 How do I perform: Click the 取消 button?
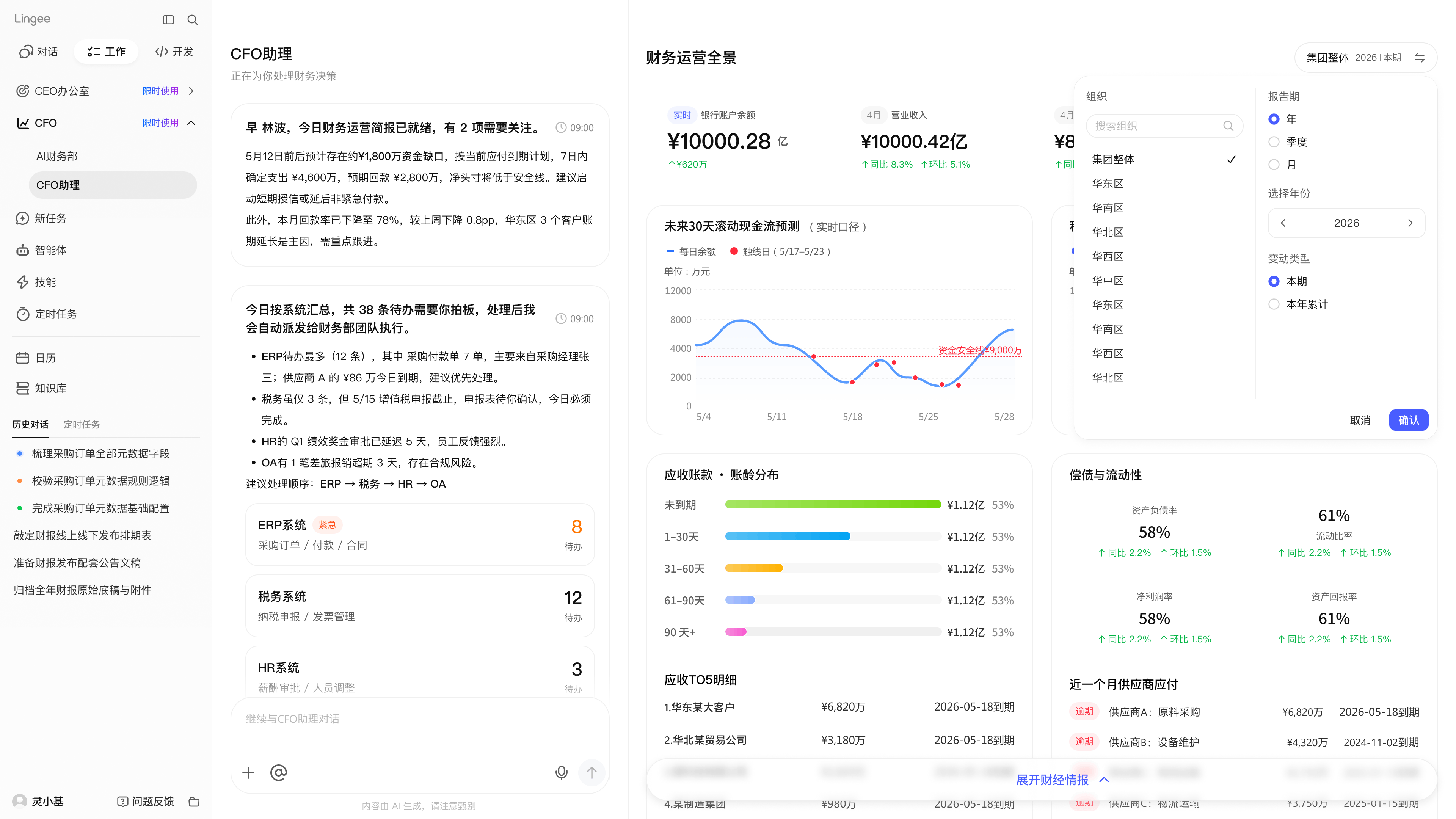pos(1359,420)
